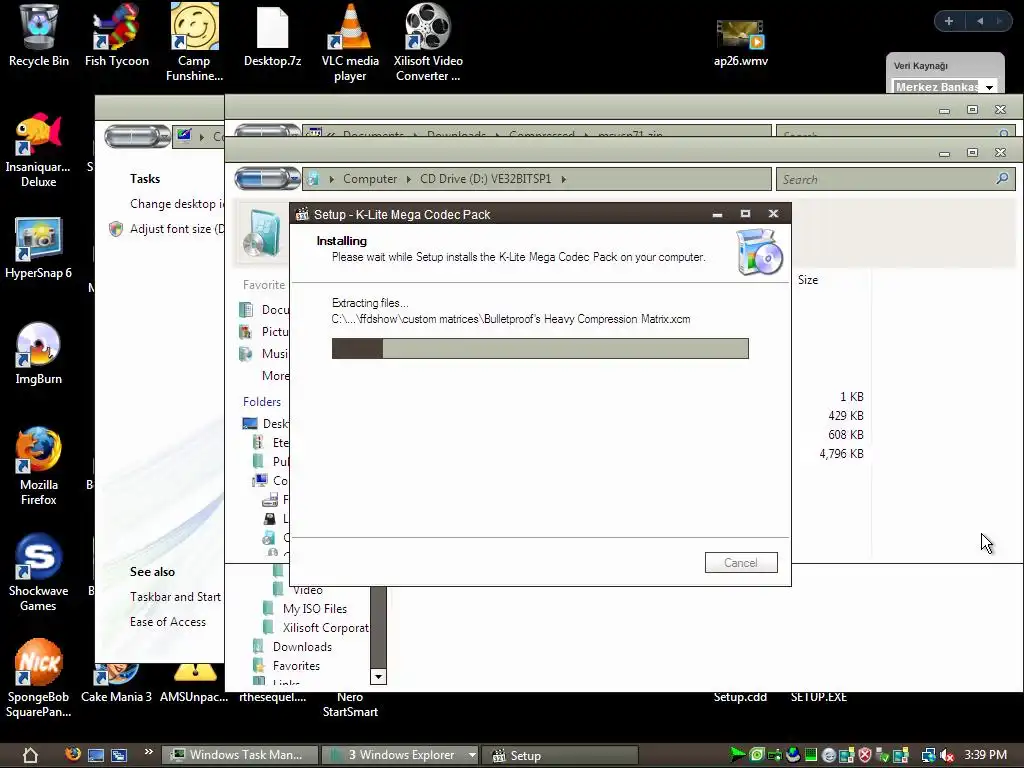This screenshot has width=1024, height=768.
Task: Click back/forward nav buttons in CD Drive window
Action: tap(267, 178)
